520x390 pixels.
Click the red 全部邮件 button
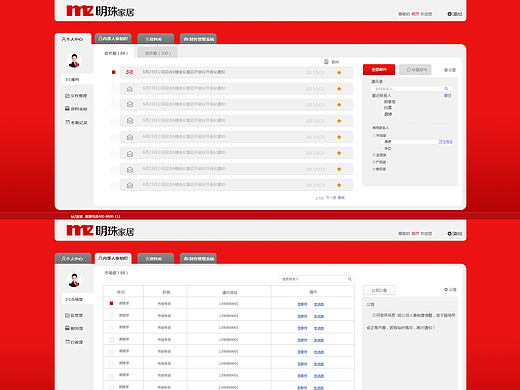tap(379, 70)
